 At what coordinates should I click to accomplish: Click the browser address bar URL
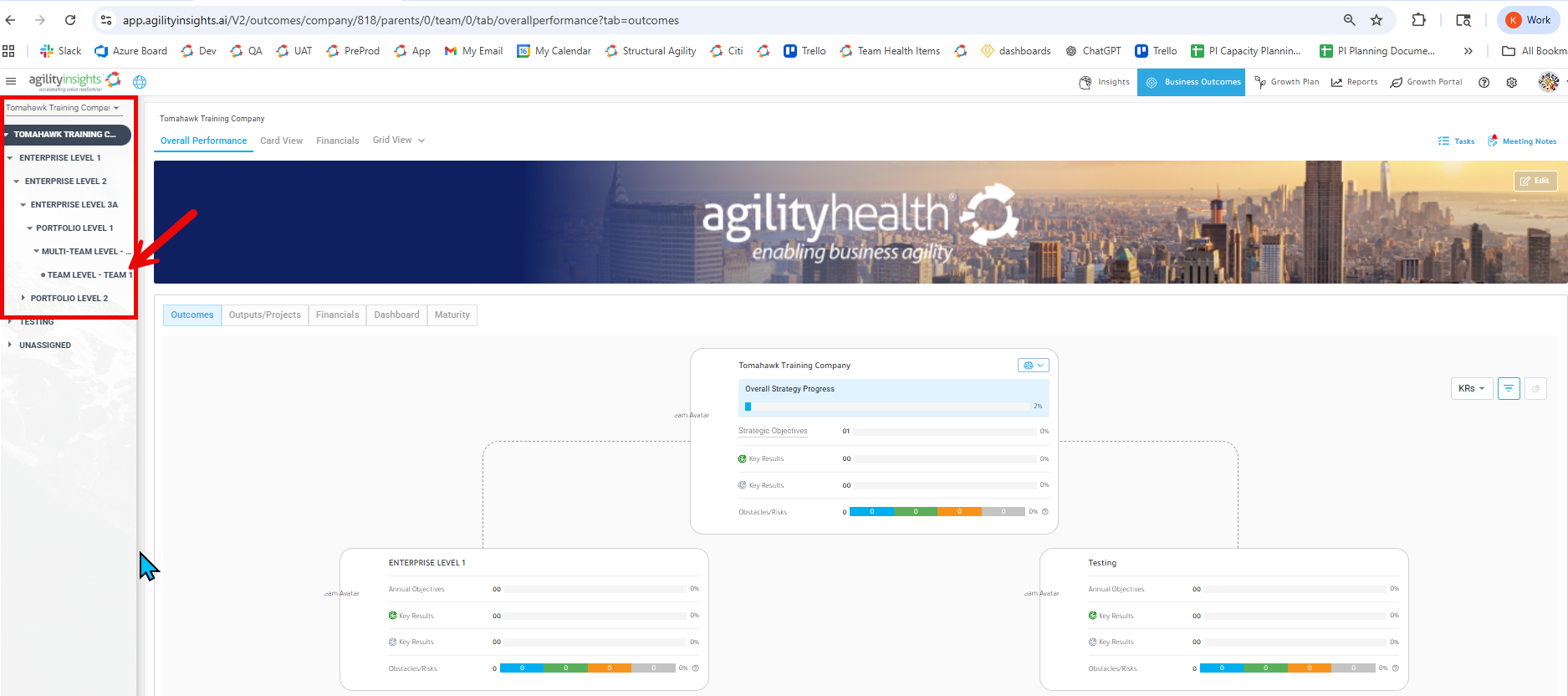click(401, 20)
